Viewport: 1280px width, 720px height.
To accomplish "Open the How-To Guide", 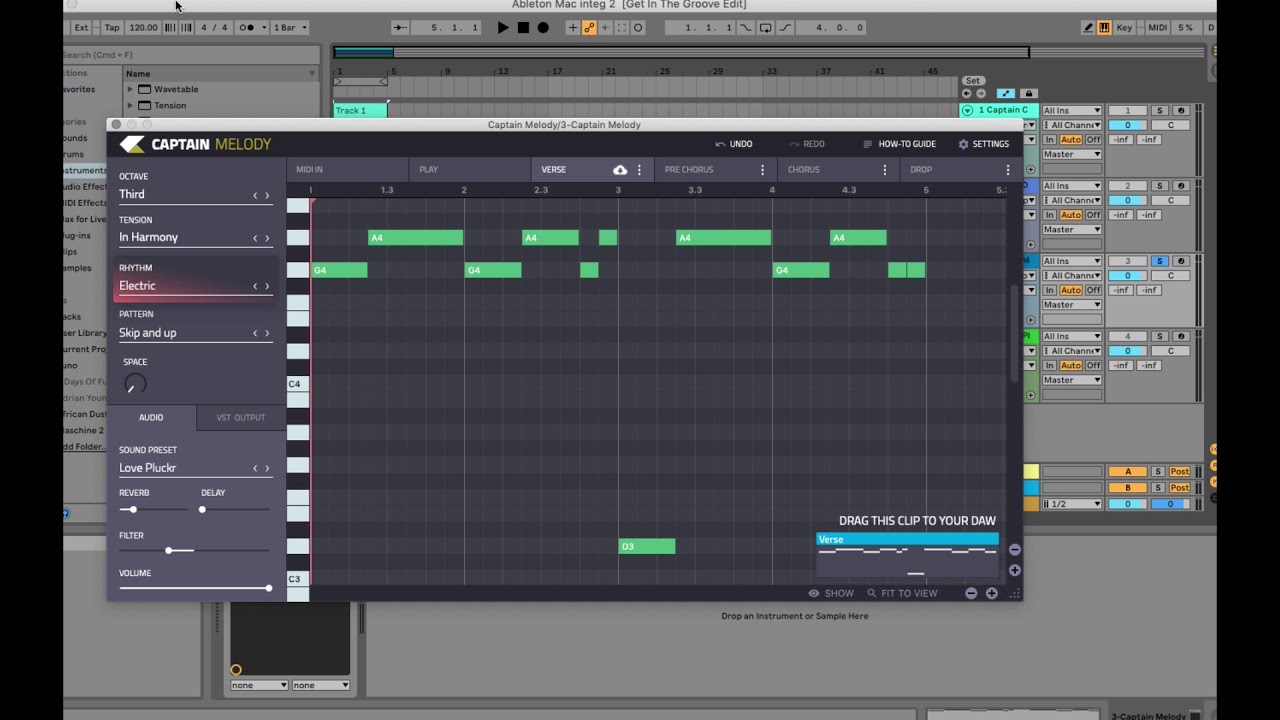I will click(899, 144).
